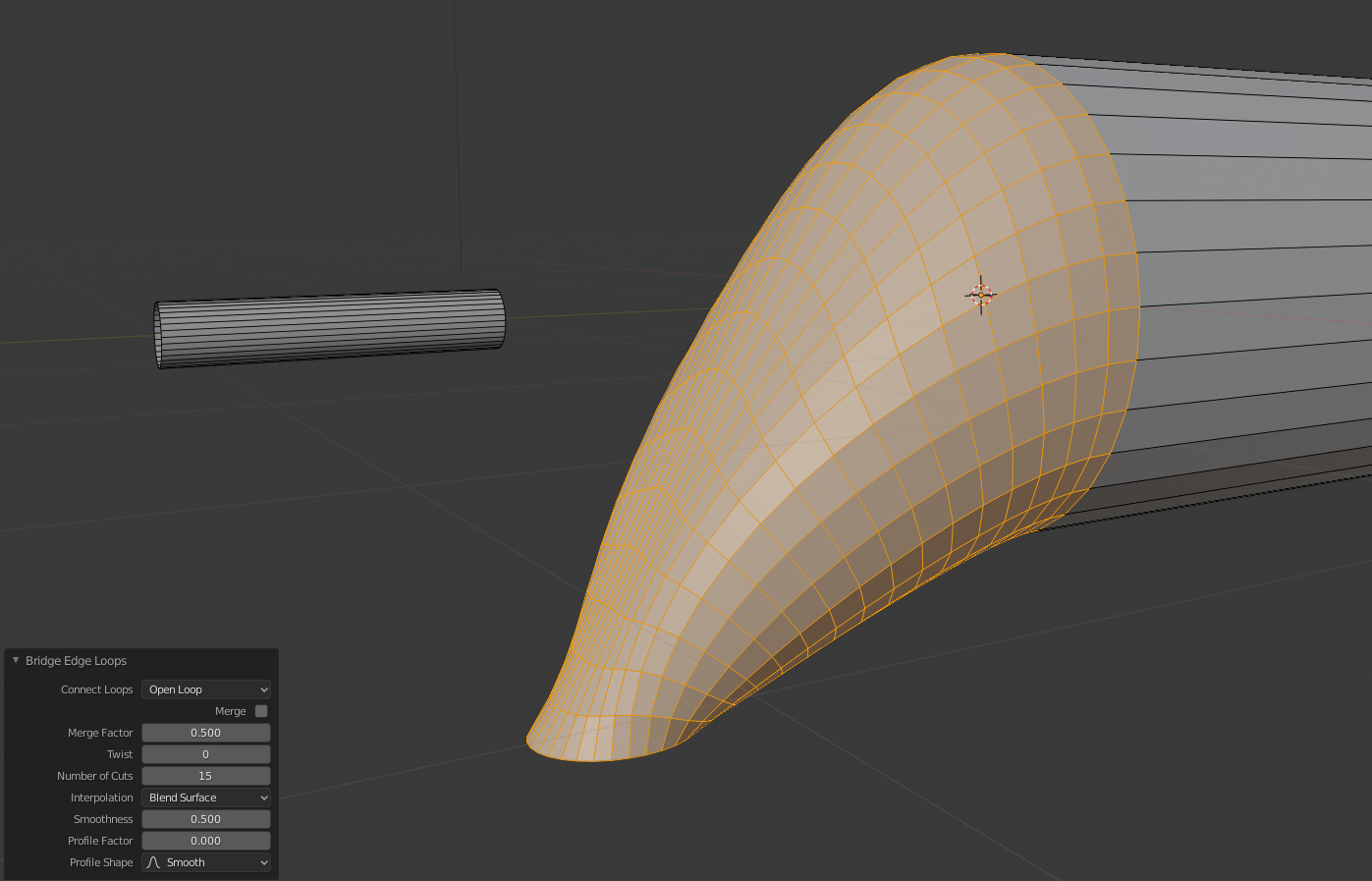This screenshot has width=1372, height=881.
Task: Click the orange selected bridged mesh surface
Action: pos(884,393)
